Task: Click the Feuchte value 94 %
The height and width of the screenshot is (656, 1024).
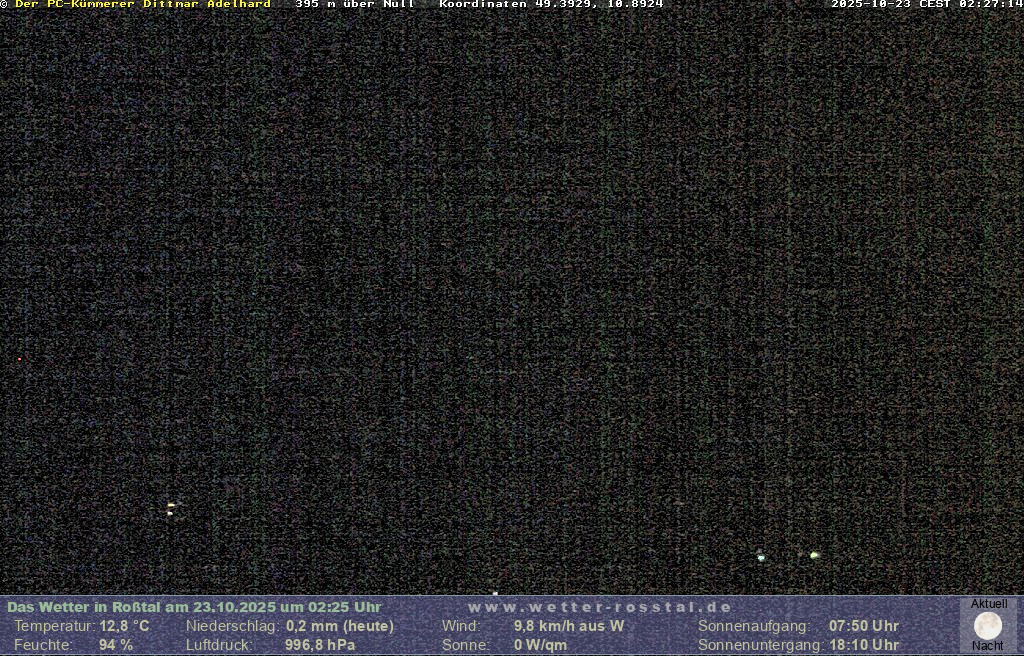Action: pyautogui.click(x=115, y=645)
